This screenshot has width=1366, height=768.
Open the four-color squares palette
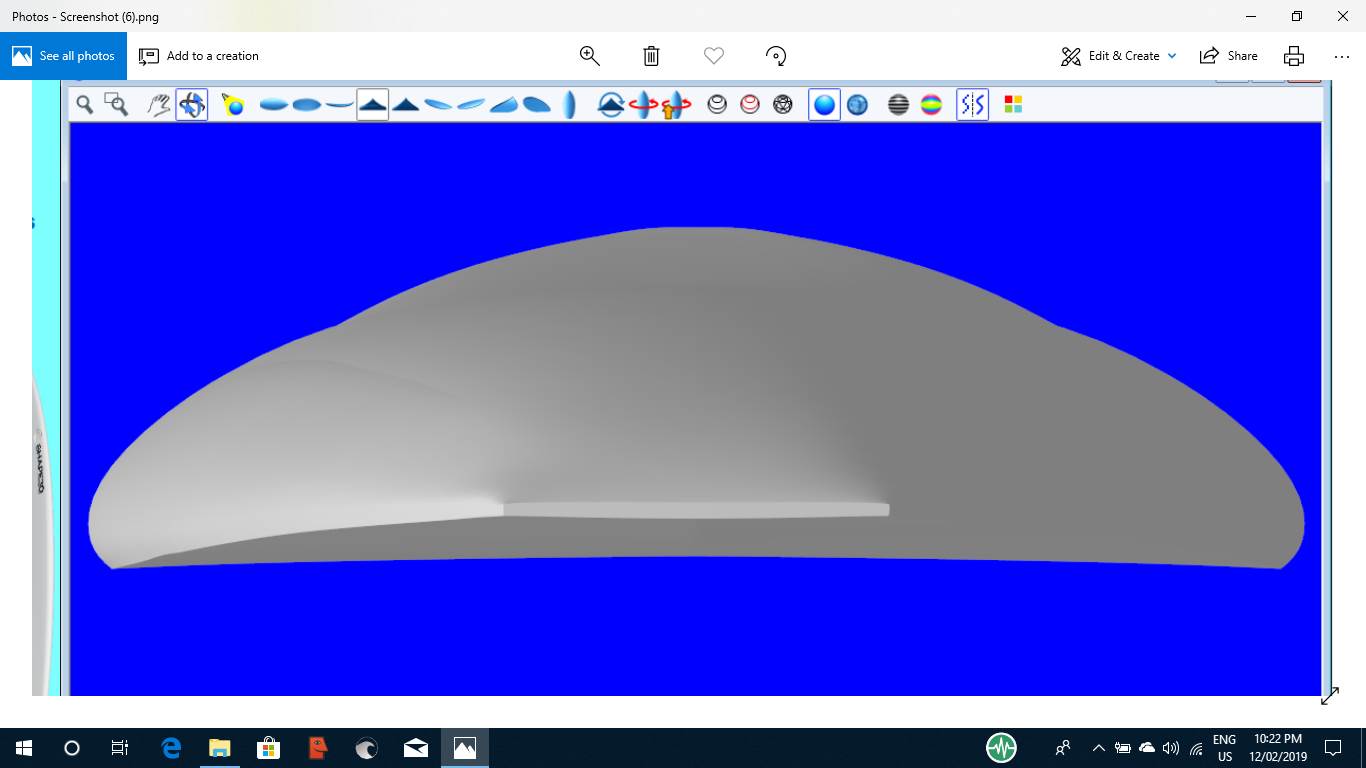tap(1013, 104)
